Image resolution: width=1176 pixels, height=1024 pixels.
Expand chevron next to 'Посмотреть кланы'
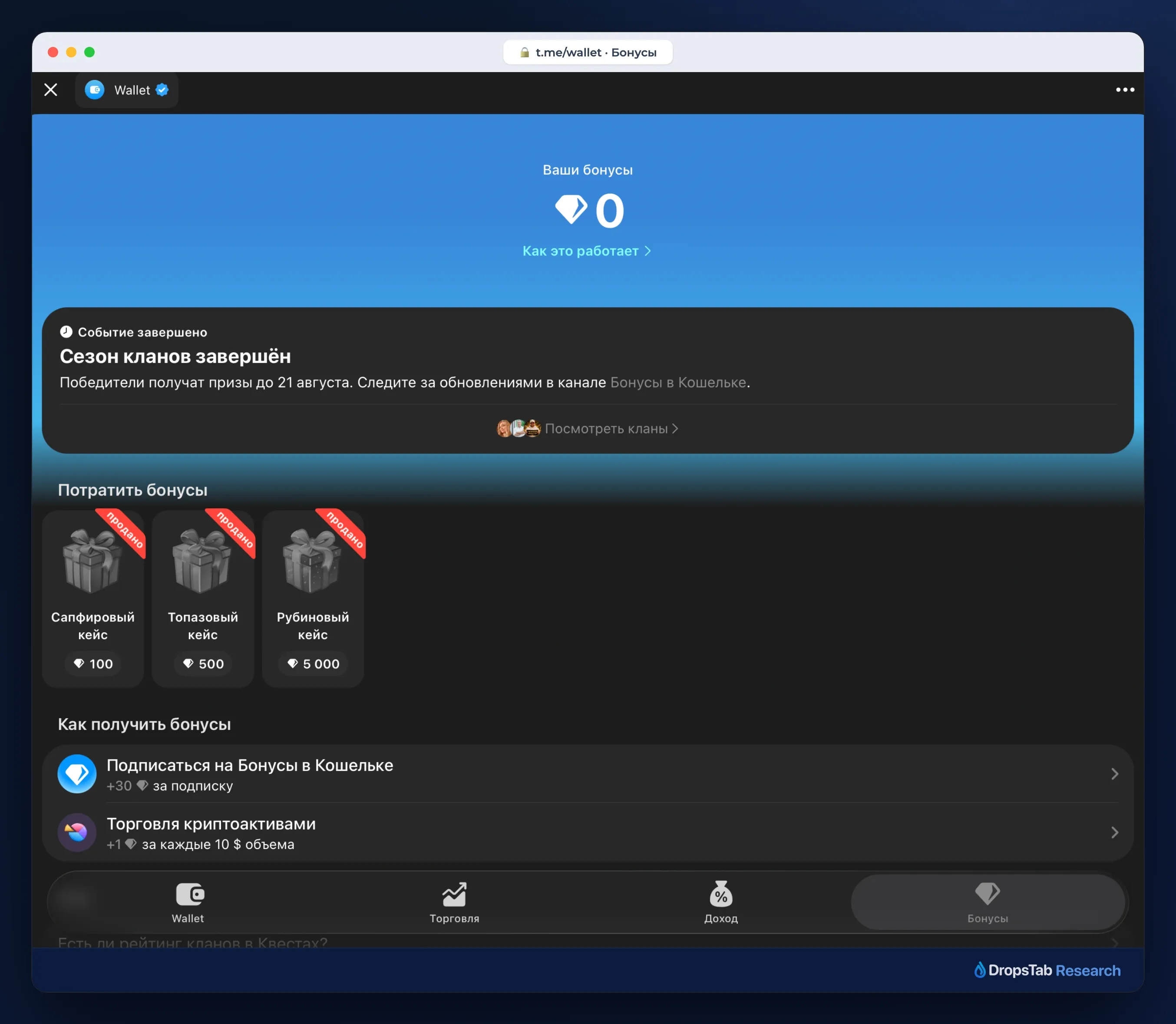[x=675, y=429]
